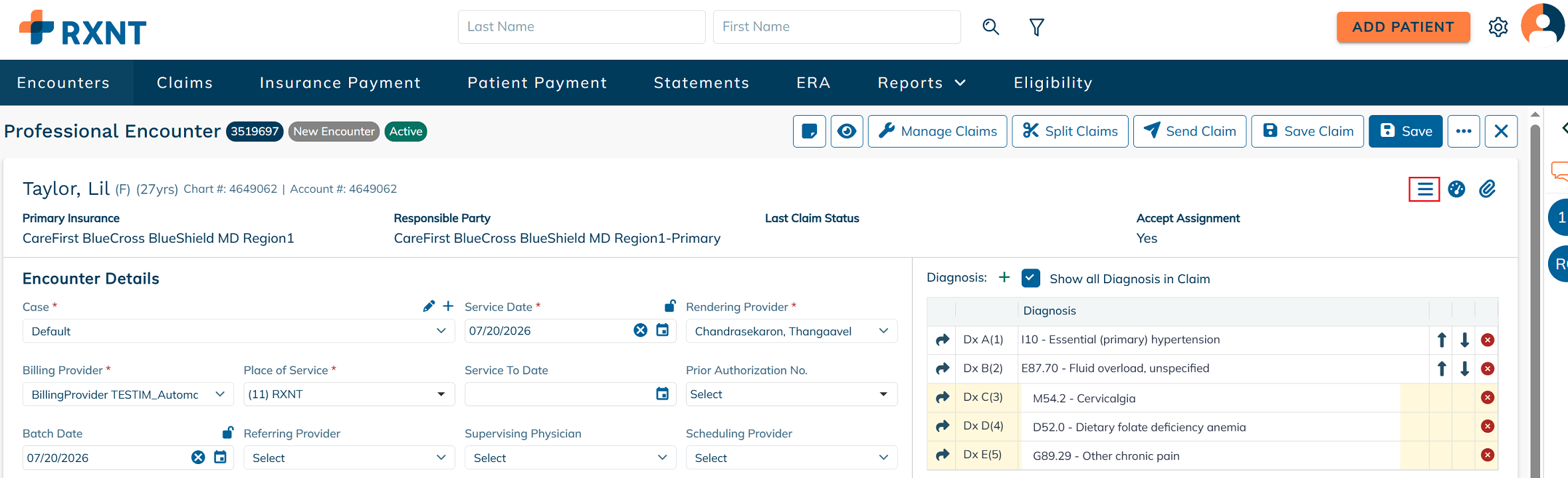This screenshot has width=1568, height=478.
Task: Open the encounter sticky note icon
Action: (810, 131)
